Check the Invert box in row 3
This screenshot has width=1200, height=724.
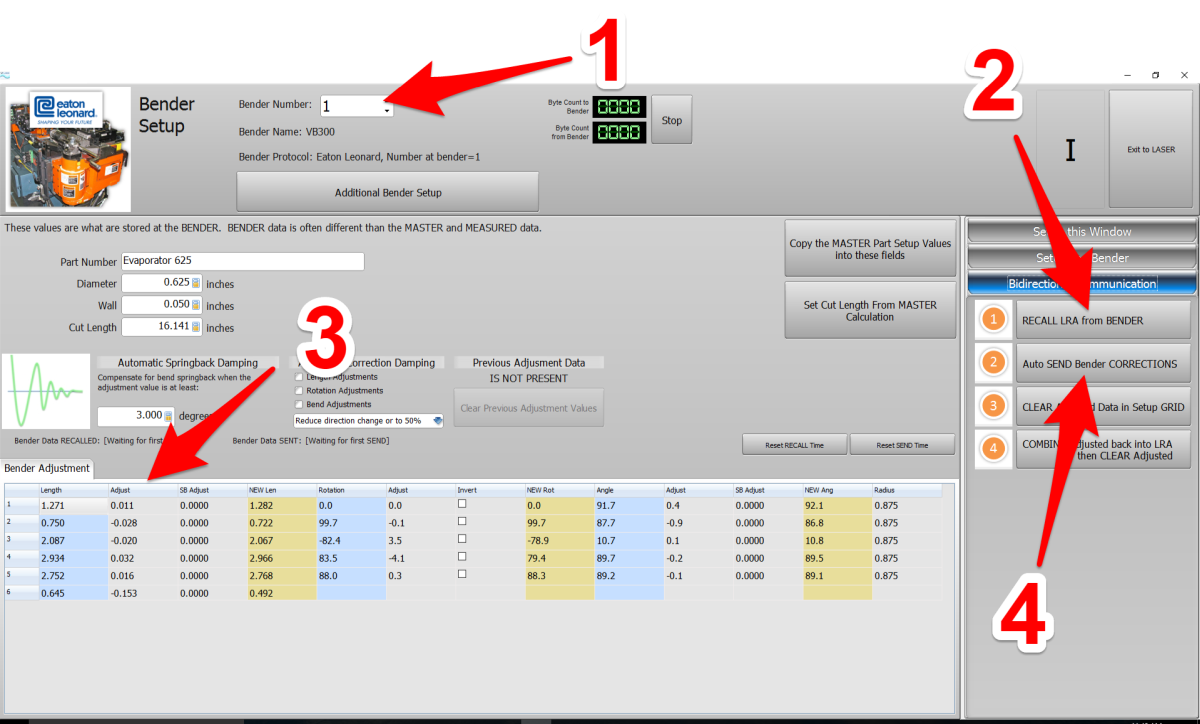pos(462,540)
